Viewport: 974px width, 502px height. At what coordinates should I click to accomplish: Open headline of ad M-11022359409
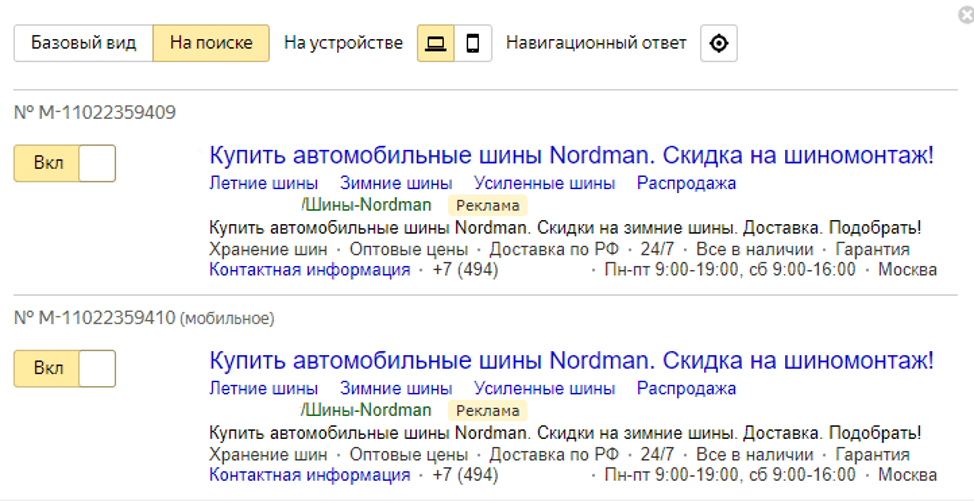571,155
